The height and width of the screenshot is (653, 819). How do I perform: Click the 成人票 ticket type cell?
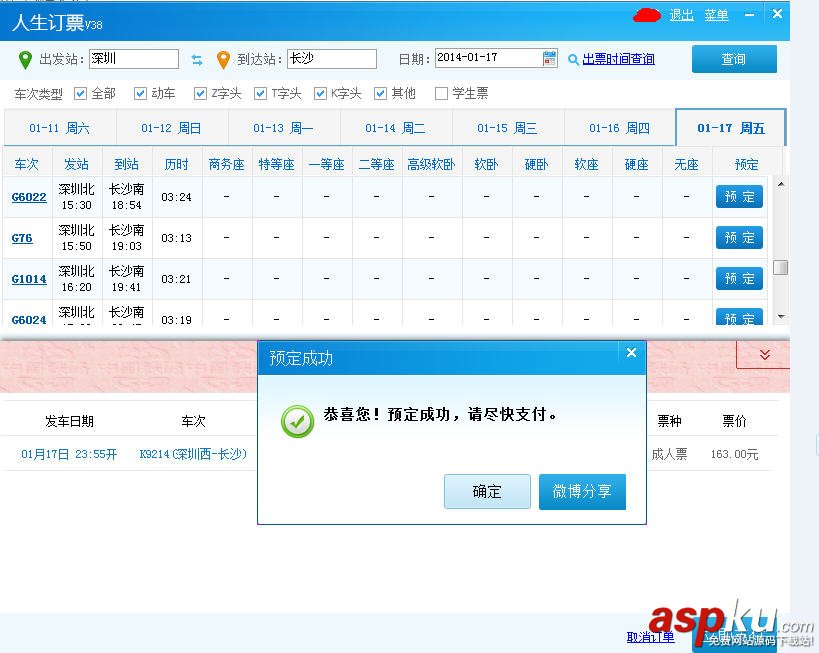coord(669,454)
